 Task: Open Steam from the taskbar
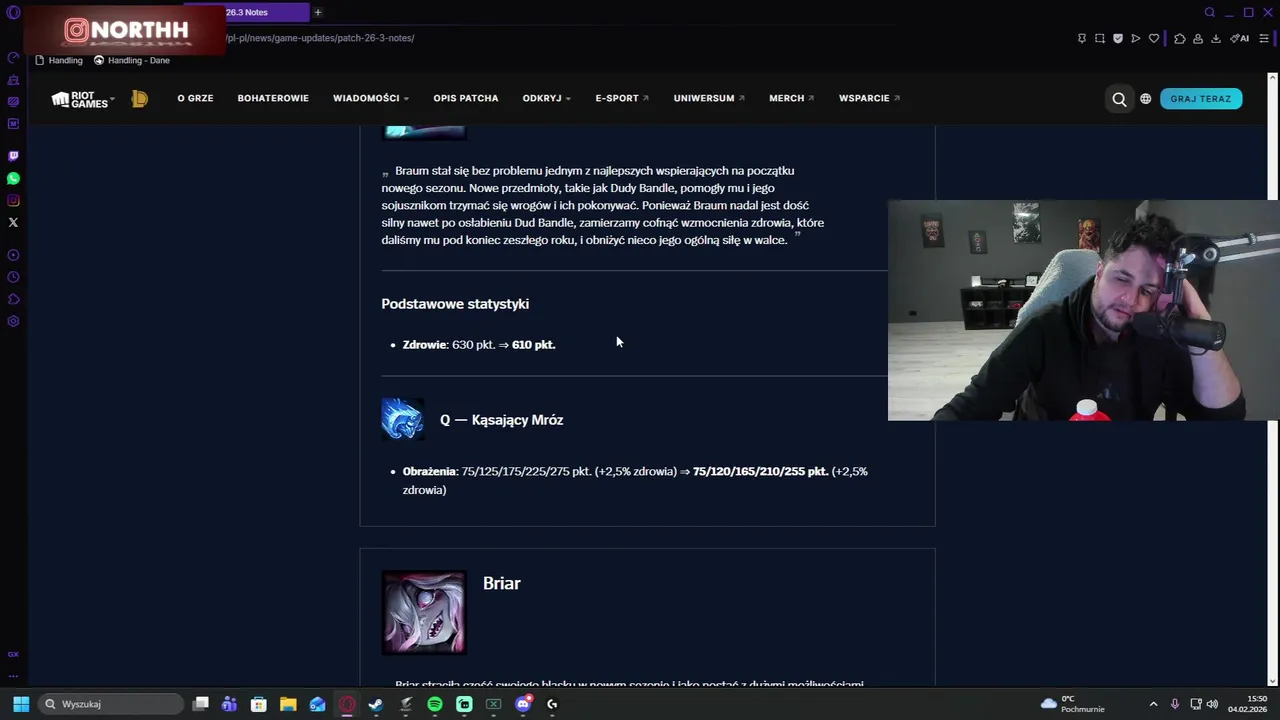376,704
